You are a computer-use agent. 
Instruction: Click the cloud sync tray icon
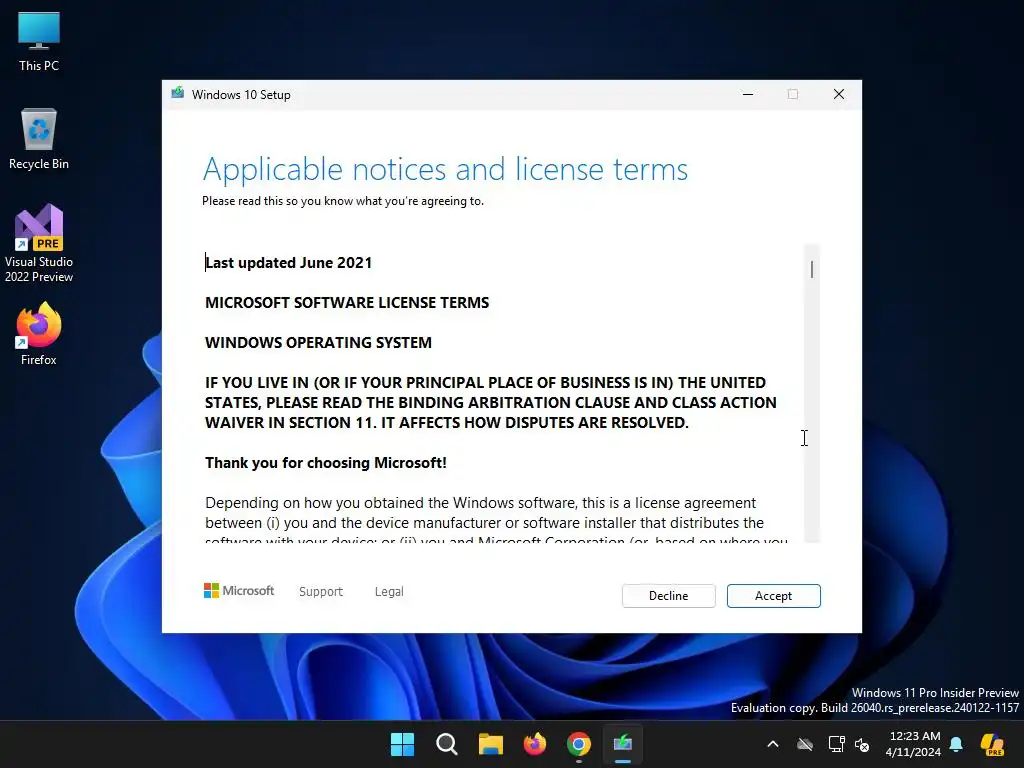[x=805, y=744]
